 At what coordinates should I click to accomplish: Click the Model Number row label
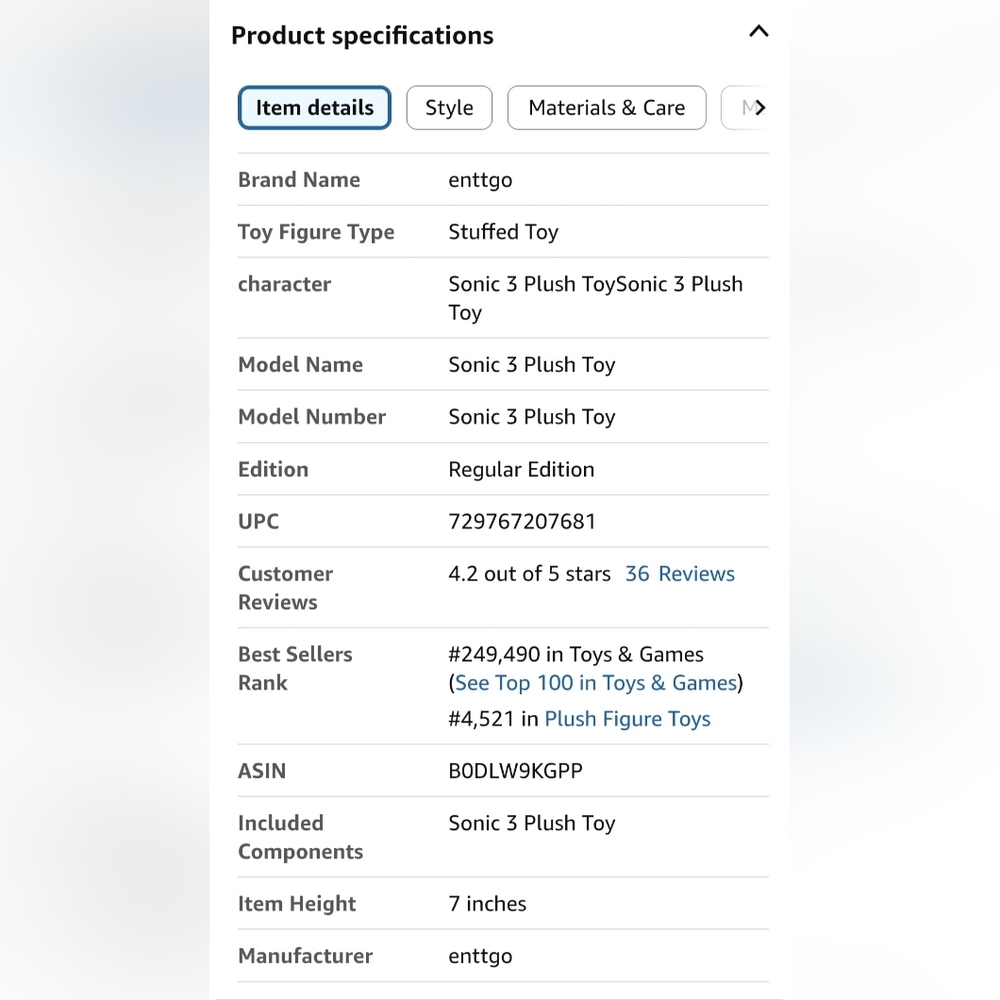(x=312, y=416)
